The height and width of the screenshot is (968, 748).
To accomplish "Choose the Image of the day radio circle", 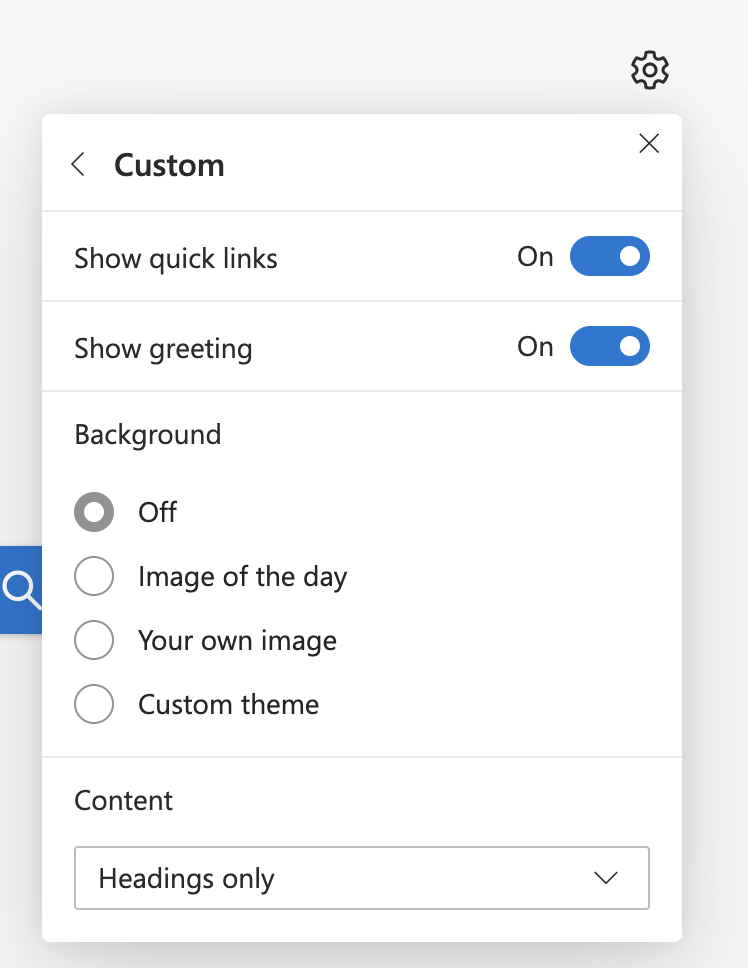I will pos(94,576).
